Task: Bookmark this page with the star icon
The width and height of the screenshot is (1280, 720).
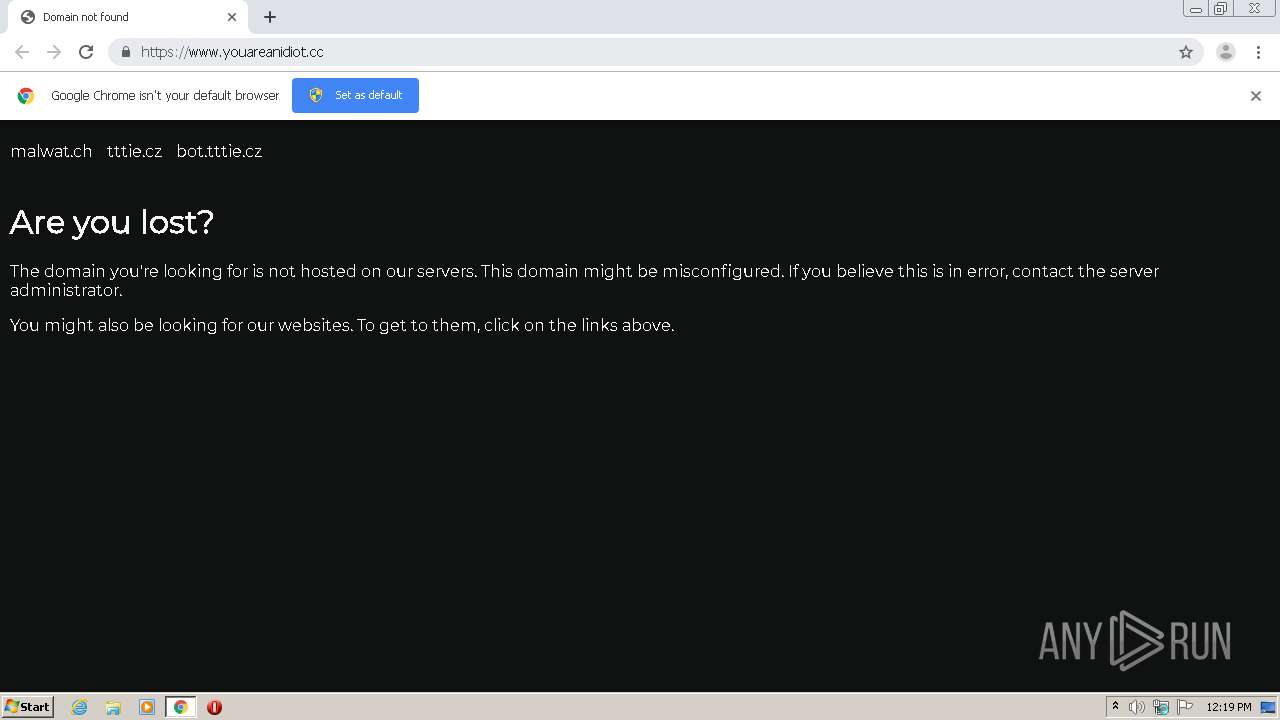Action: (1186, 52)
